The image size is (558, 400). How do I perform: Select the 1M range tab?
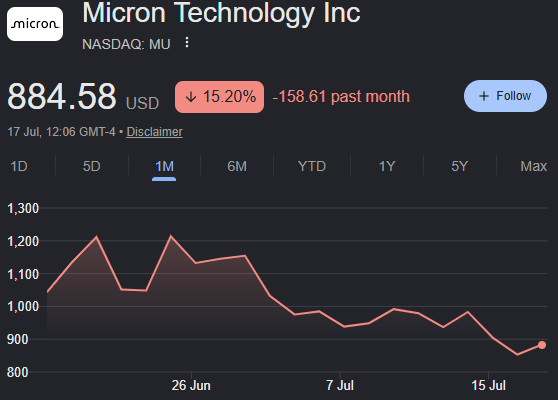point(164,166)
